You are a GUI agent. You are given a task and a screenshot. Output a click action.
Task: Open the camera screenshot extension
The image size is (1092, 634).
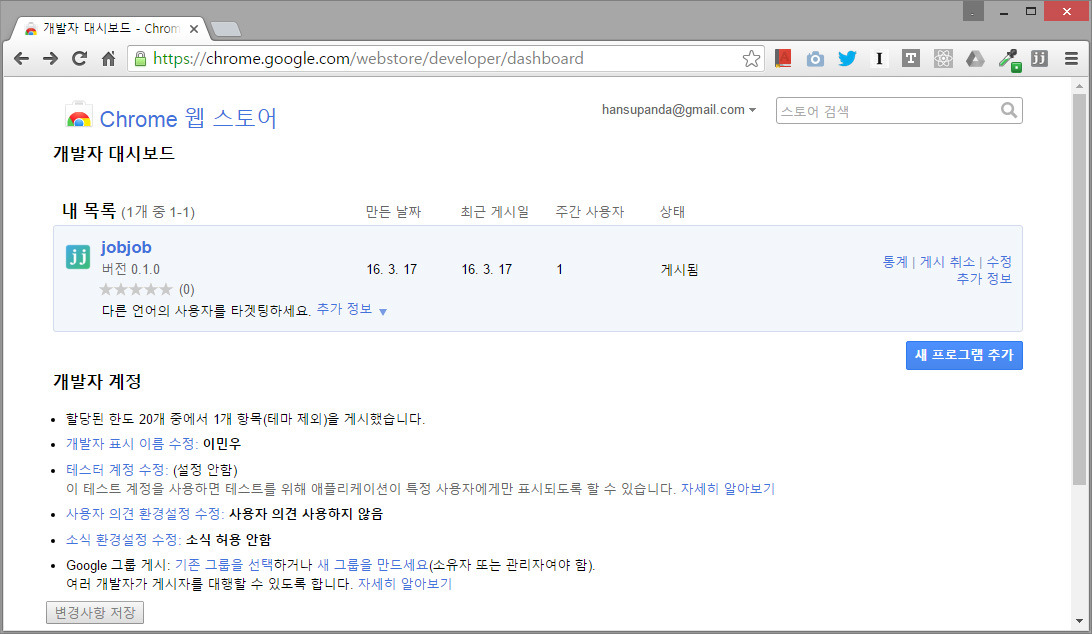tap(815, 59)
